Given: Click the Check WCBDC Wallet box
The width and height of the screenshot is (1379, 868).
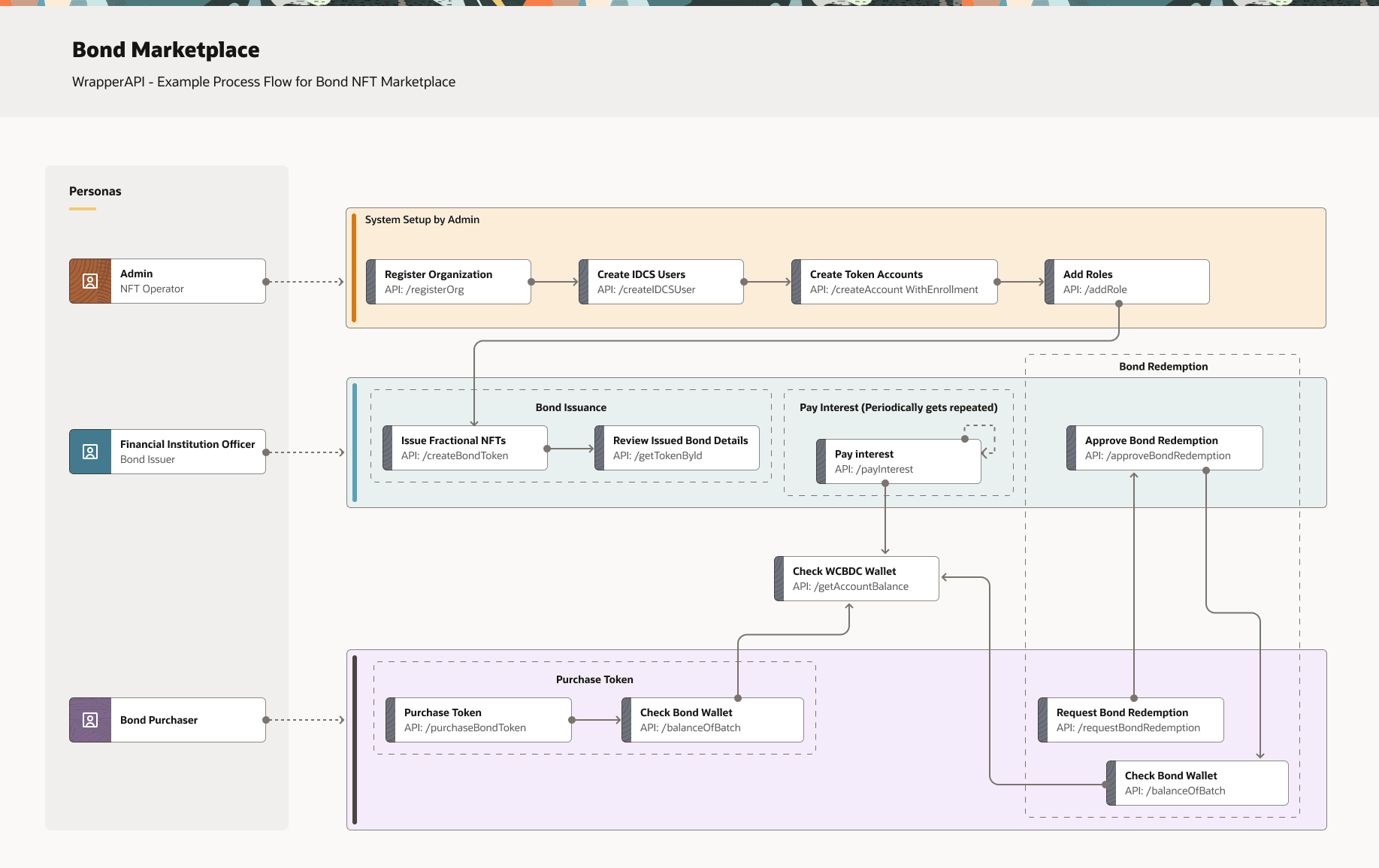Looking at the screenshot, I should click(857, 579).
